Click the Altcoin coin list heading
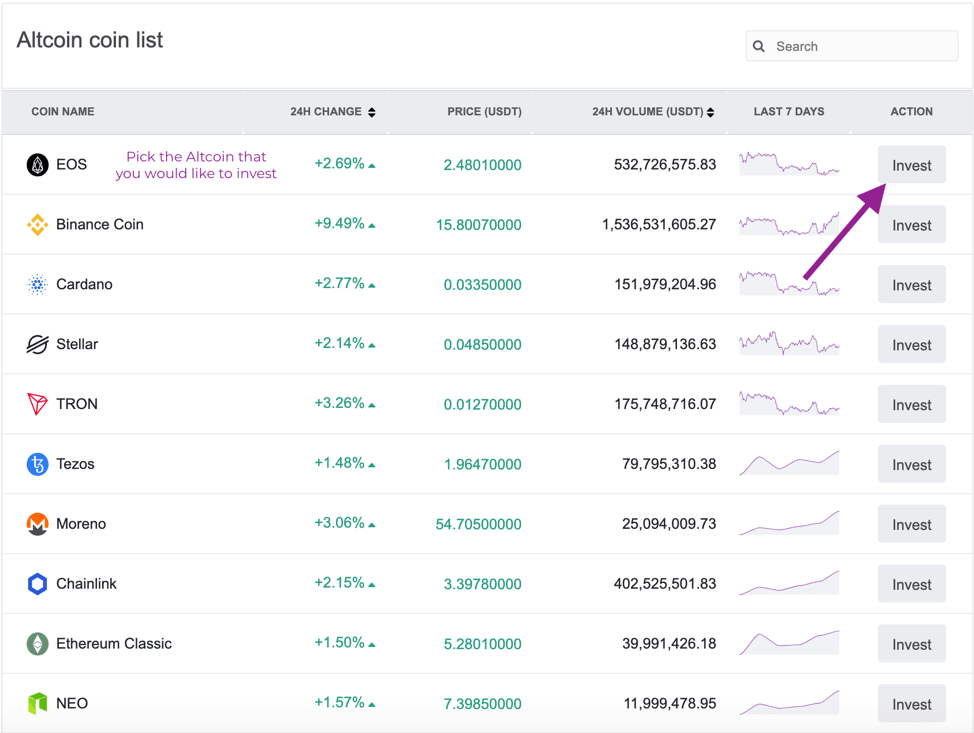The height and width of the screenshot is (733, 974). [90, 40]
